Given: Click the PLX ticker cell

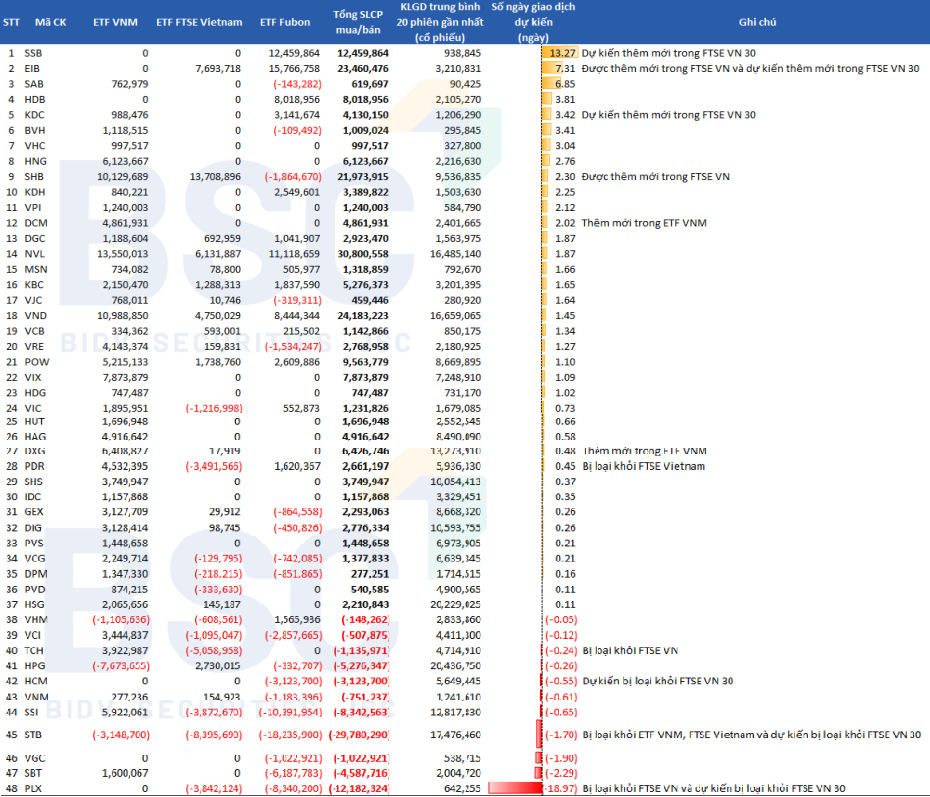Looking at the screenshot, I should pos(33,789).
